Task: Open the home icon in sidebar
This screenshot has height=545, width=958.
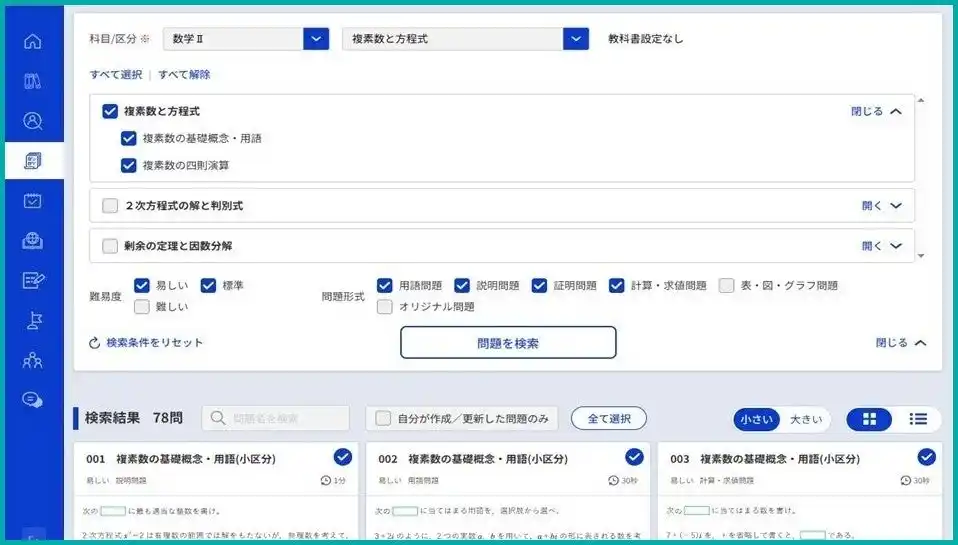Action: pos(32,42)
